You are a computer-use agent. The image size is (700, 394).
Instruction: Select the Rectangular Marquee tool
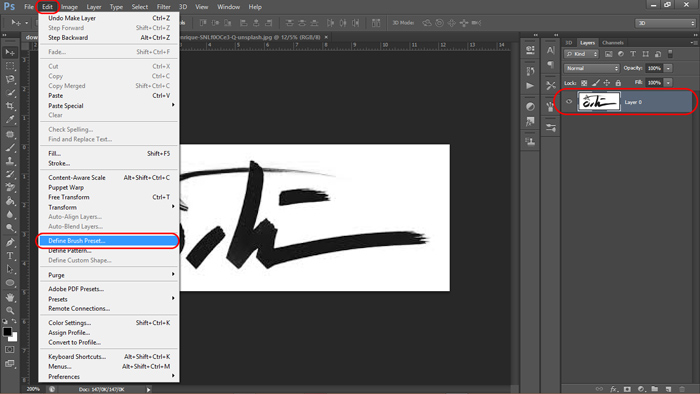point(10,66)
